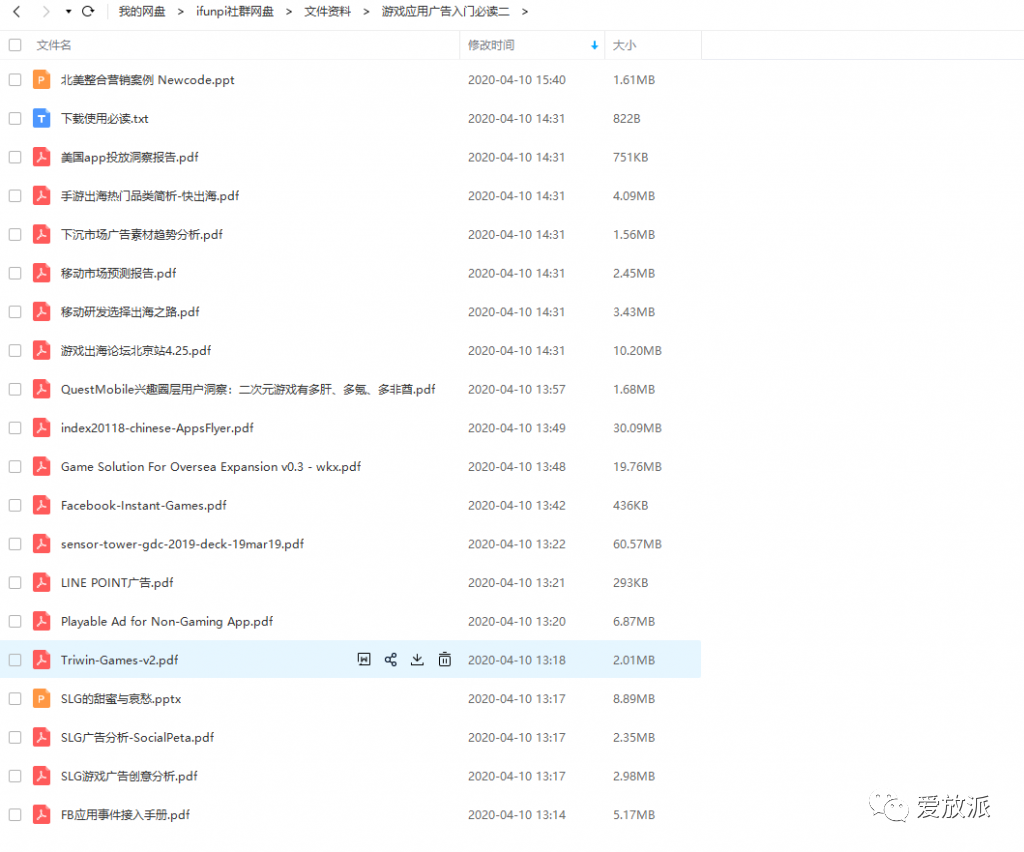Share the Triwin-Games-v2.pdf file
The width and height of the screenshot is (1024, 852).
click(391, 659)
